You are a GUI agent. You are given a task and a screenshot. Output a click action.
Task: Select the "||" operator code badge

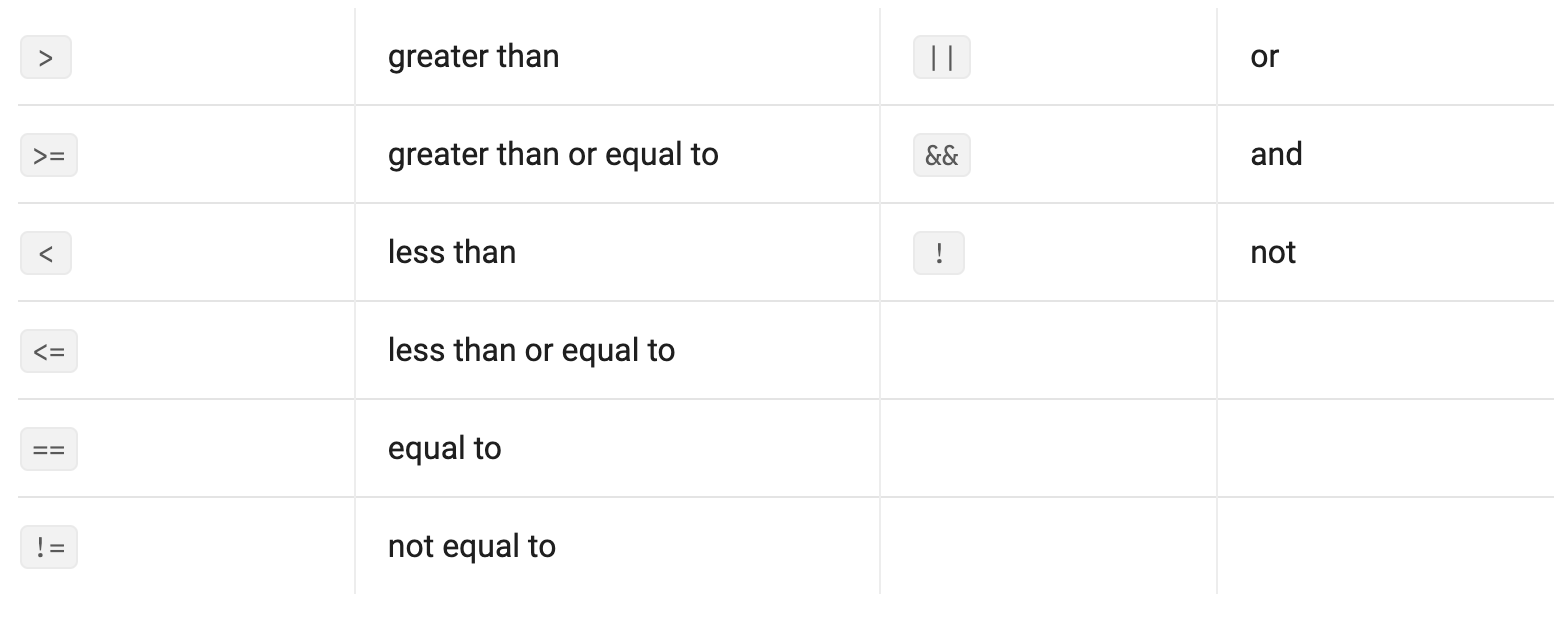[941, 57]
